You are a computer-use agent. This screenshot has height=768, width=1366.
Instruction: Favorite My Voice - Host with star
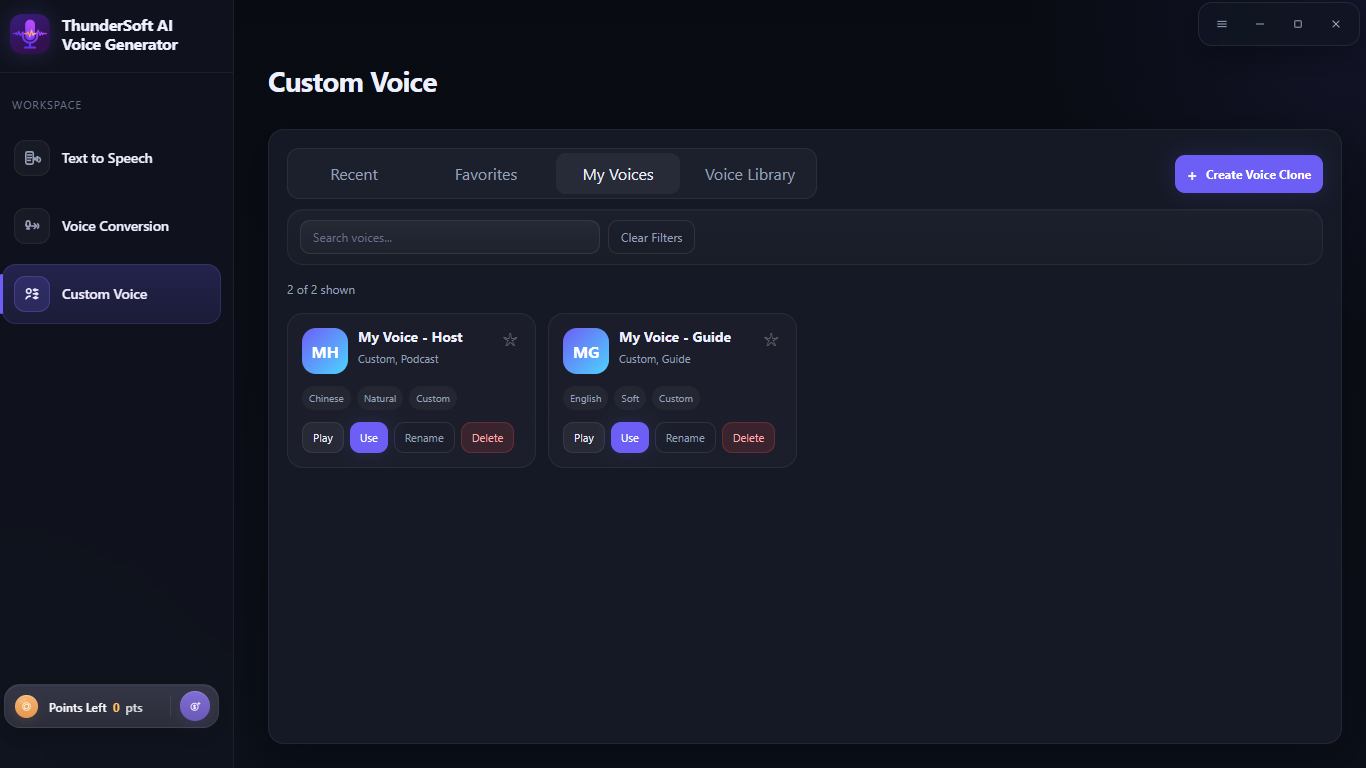click(x=510, y=339)
